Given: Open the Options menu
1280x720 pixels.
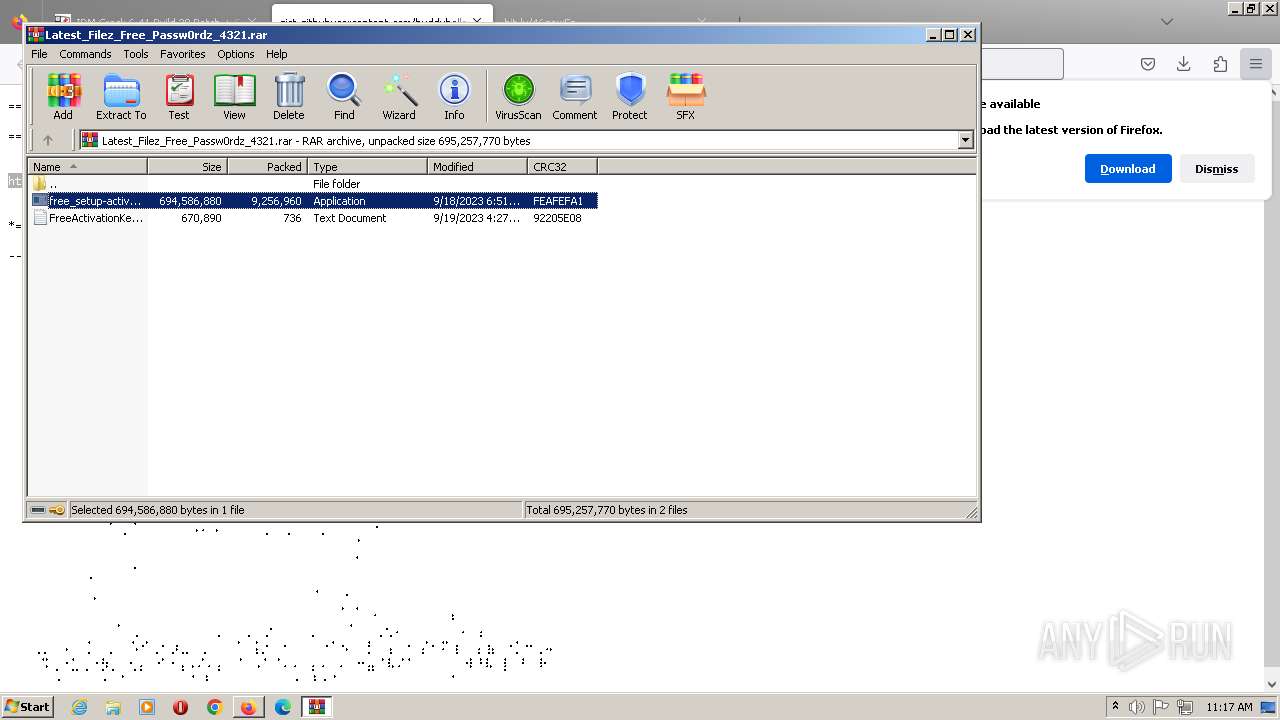Looking at the screenshot, I should coord(236,54).
